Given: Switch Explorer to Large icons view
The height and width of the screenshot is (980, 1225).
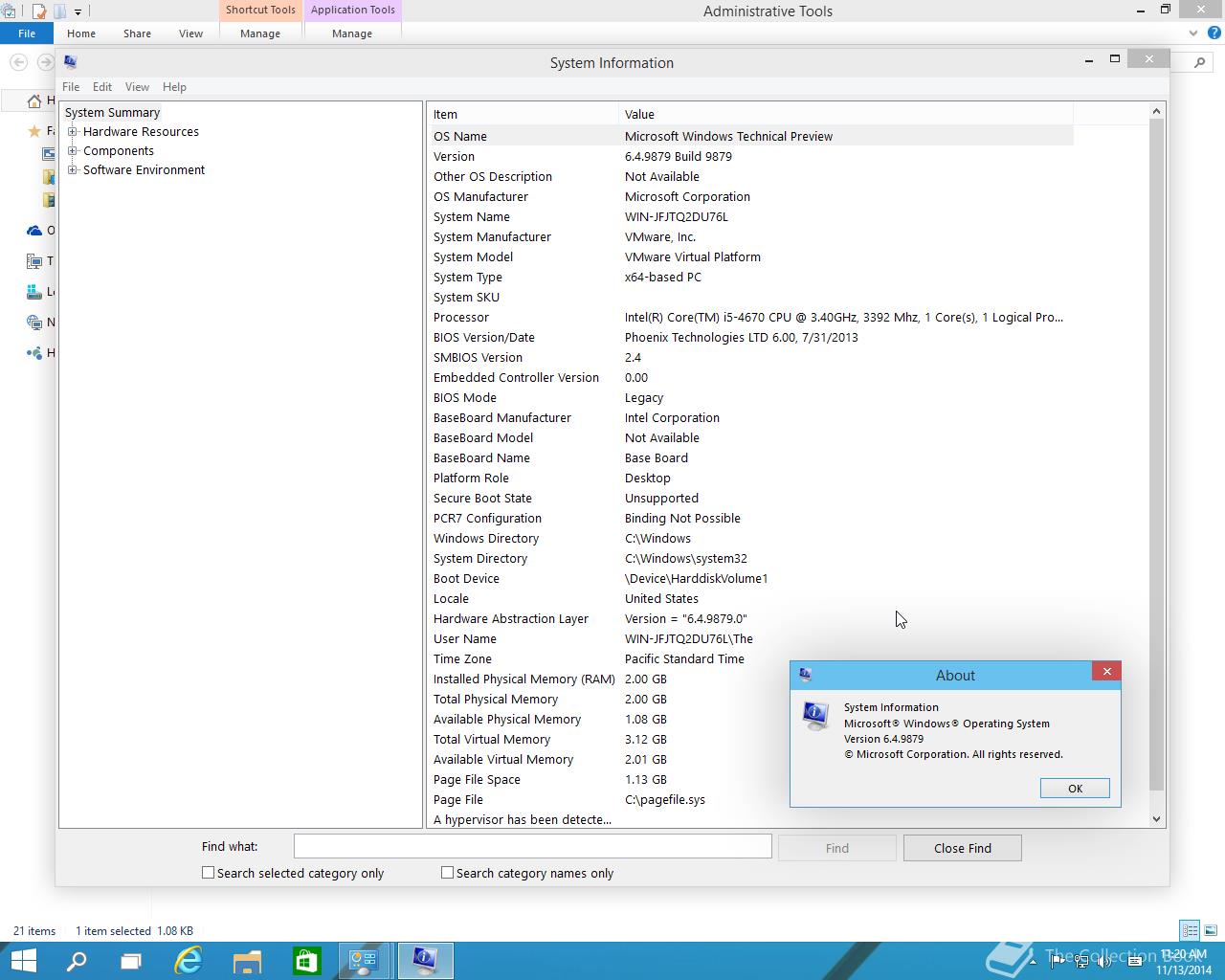Looking at the screenshot, I should pyautogui.click(x=1212, y=930).
